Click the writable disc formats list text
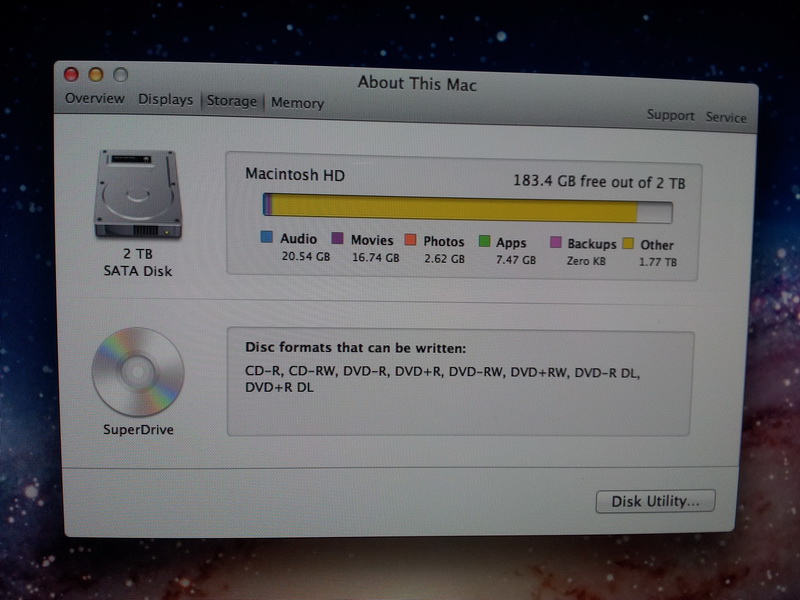This screenshot has height=600, width=800. (x=442, y=380)
